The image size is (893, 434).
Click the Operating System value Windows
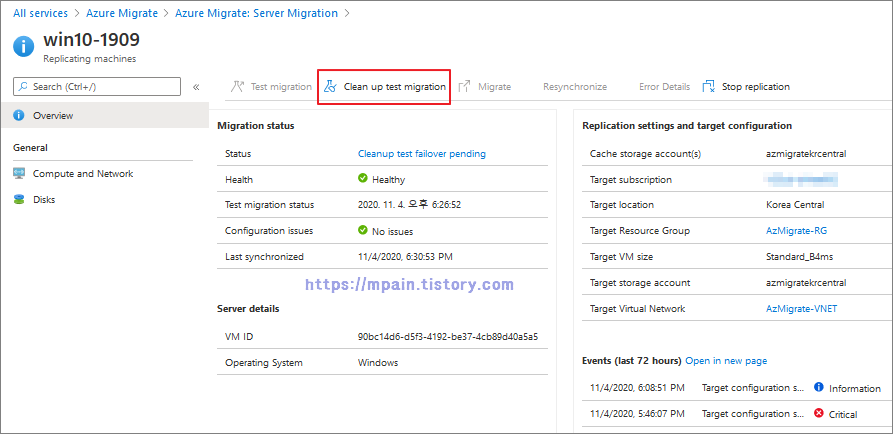(x=378, y=363)
